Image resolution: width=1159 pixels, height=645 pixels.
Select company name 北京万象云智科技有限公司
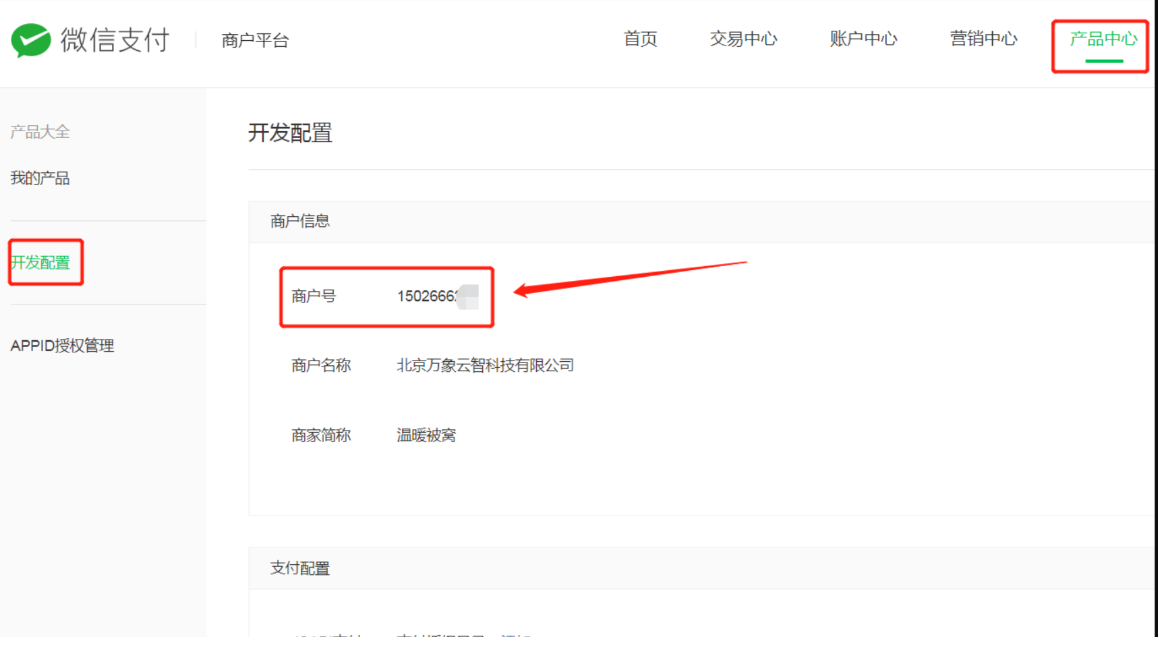coord(486,366)
